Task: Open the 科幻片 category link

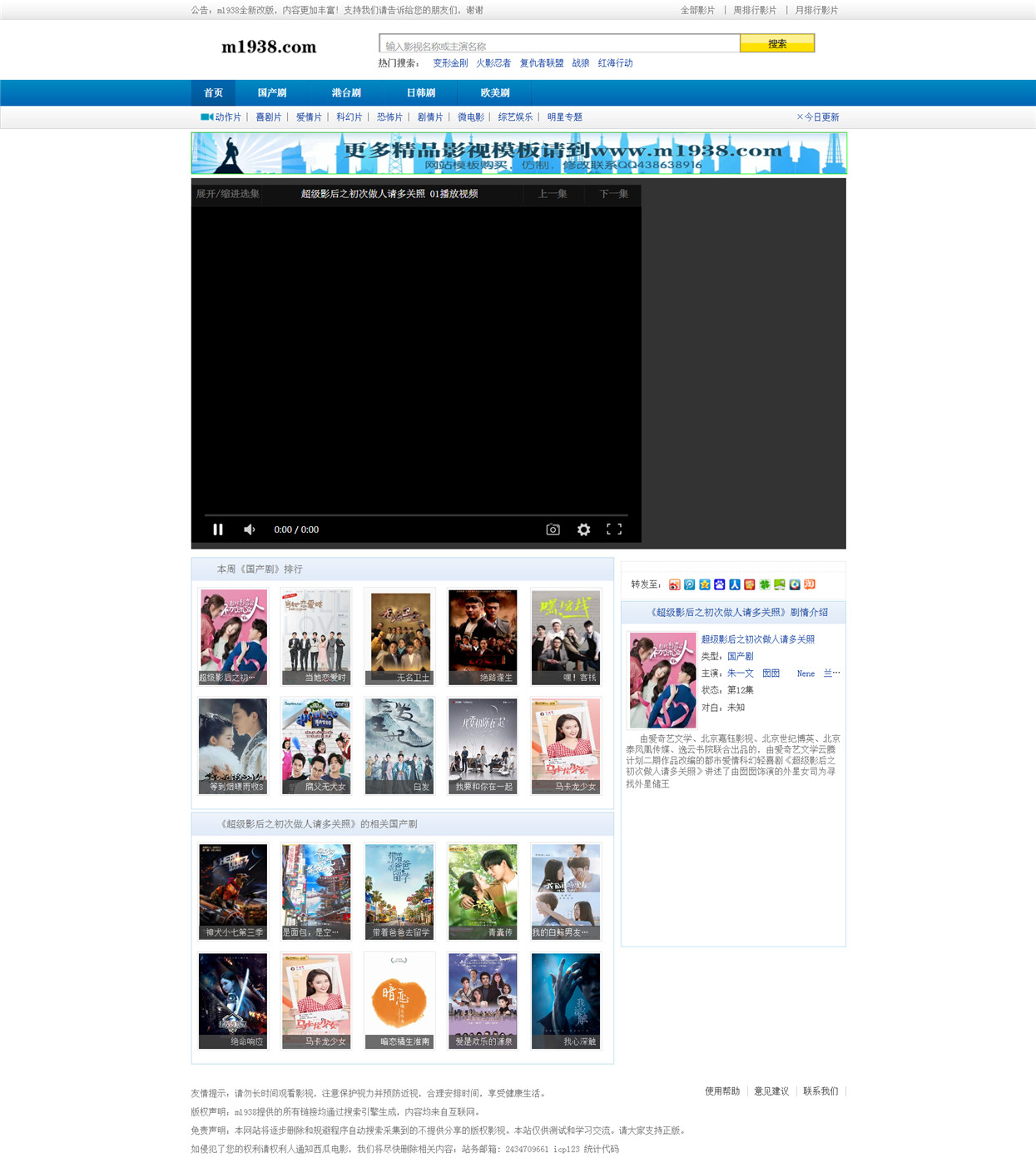Action: point(349,117)
